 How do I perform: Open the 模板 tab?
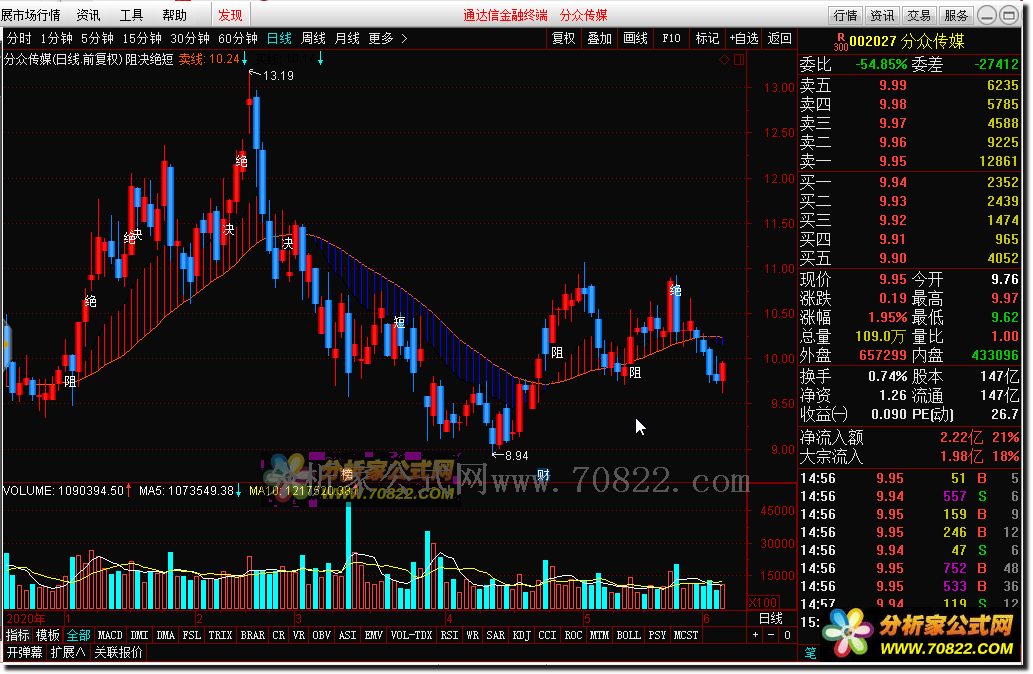[x=47, y=635]
